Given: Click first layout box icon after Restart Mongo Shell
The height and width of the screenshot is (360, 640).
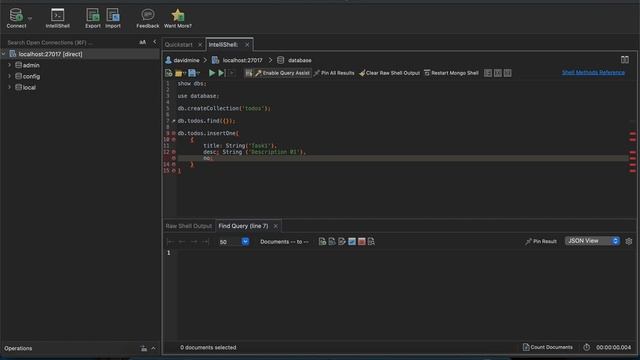Looking at the screenshot, I should click(x=488, y=73).
